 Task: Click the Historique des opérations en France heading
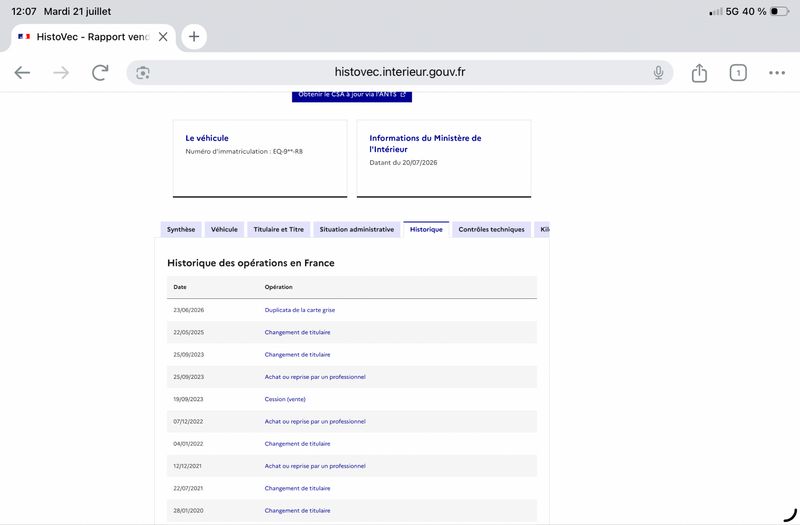coord(251,263)
